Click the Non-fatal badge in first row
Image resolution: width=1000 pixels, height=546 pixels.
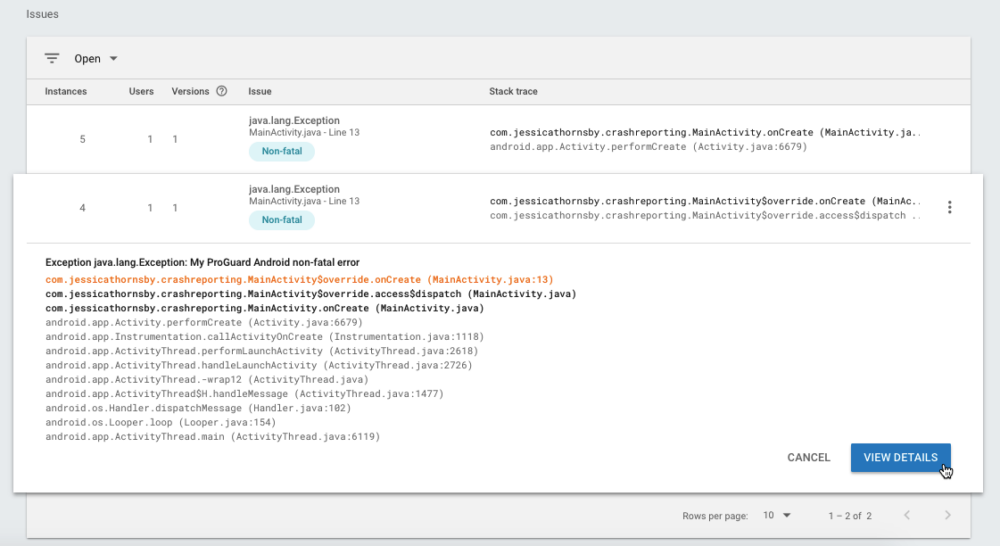pyautogui.click(x=281, y=151)
